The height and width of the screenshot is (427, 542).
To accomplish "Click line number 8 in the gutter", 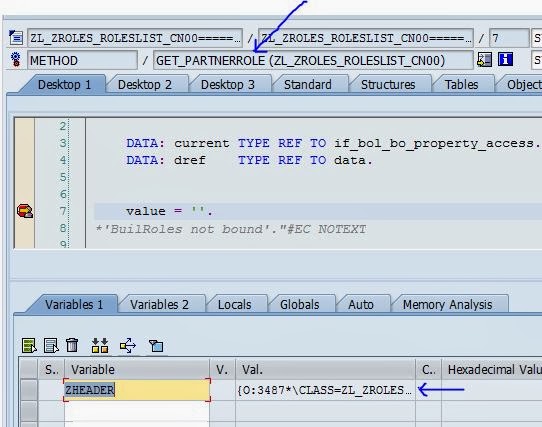I will 63,228.
